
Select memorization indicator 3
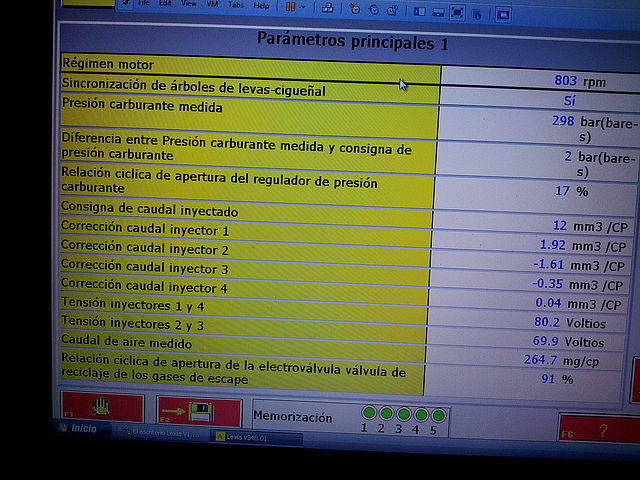[402, 414]
